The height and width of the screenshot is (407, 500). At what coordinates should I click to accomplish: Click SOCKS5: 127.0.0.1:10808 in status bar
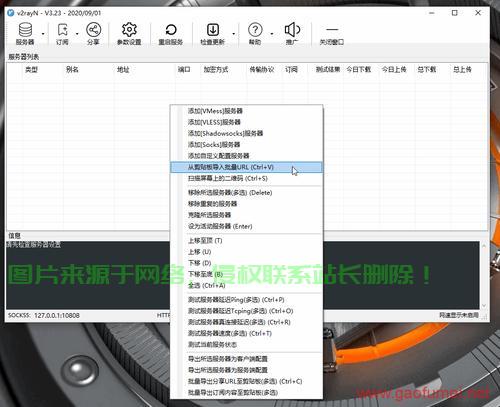point(44,315)
